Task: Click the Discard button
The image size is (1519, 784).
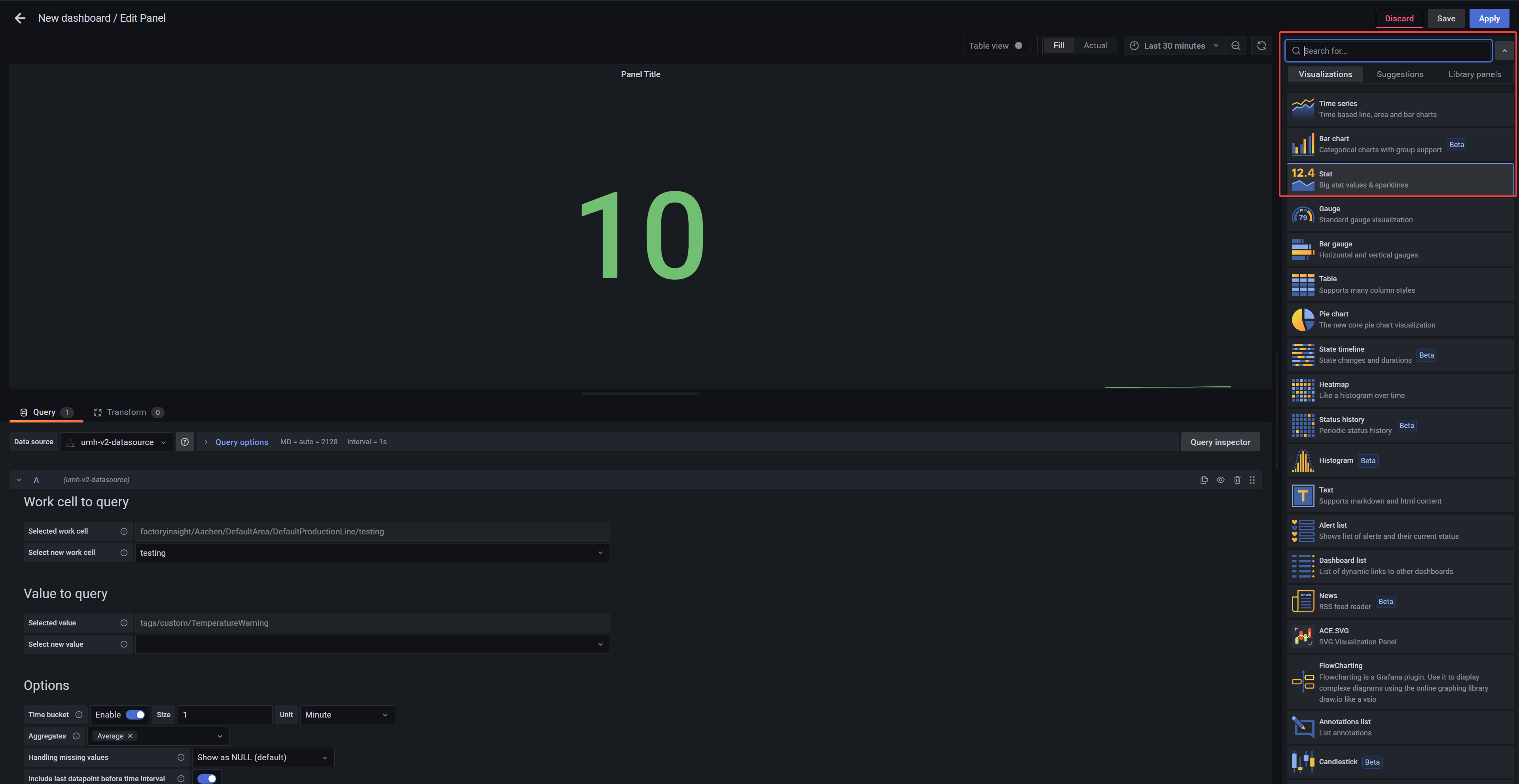Action: pos(1399,18)
